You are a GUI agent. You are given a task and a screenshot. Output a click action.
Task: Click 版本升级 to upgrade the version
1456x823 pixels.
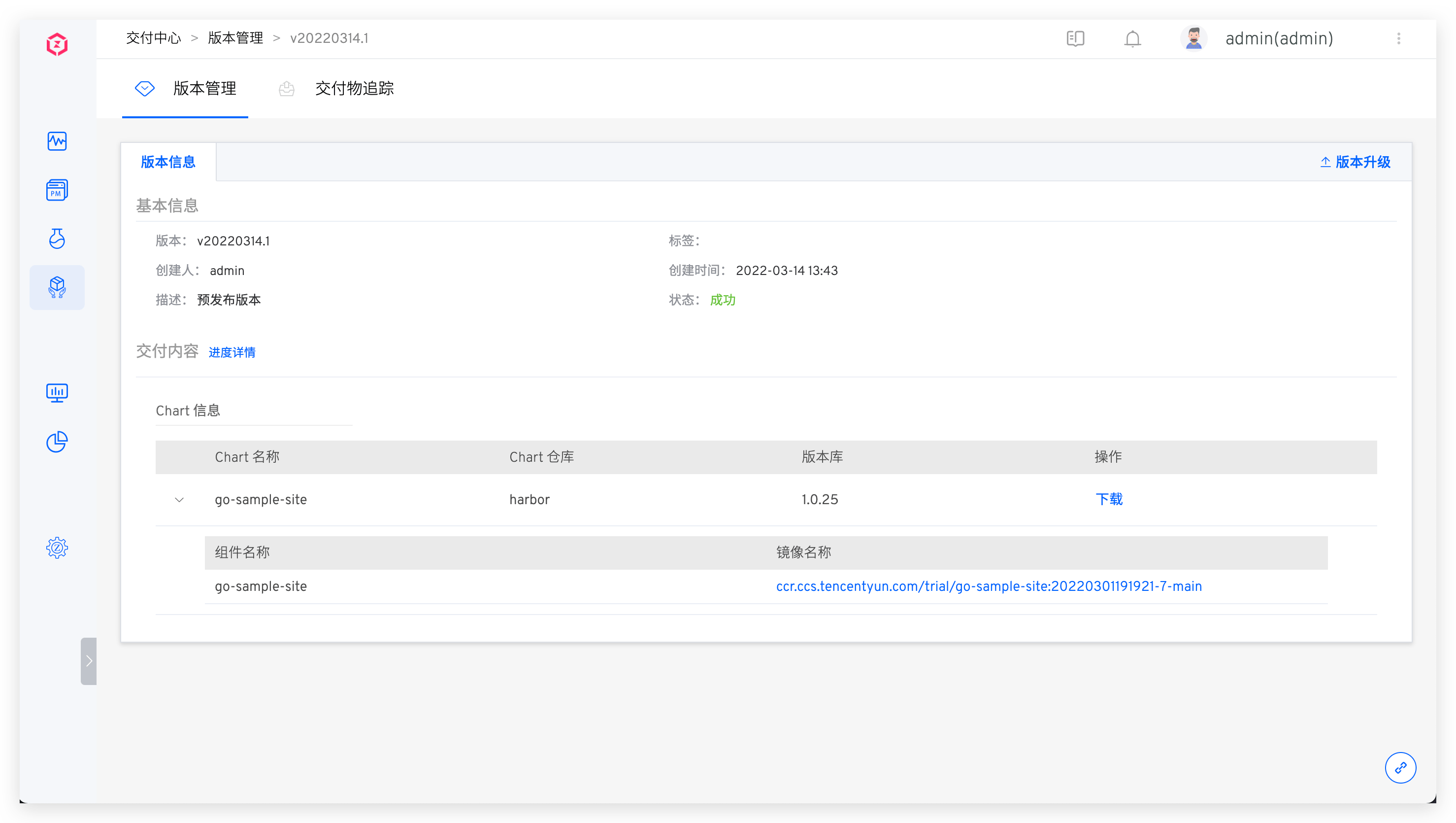[x=1355, y=162]
